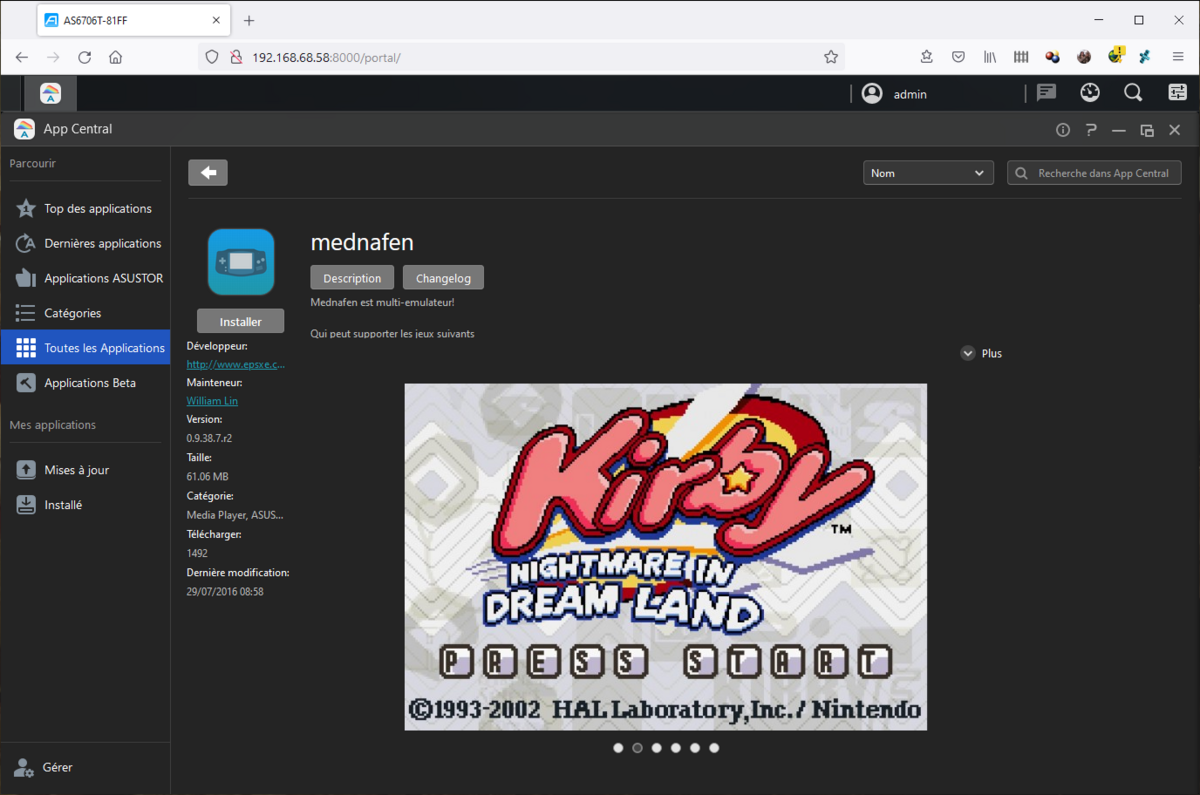Image resolution: width=1200 pixels, height=795 pixels.
Task: Switch to the Changelog tab
Action: click(x=443, y=278)
